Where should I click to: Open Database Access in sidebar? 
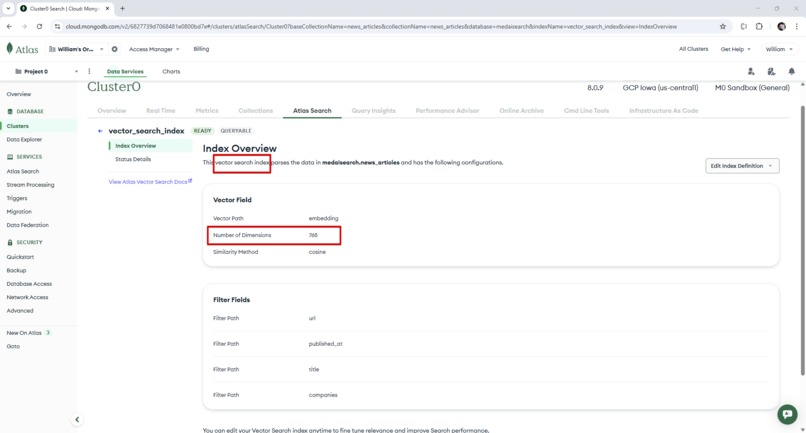click(29, 283)
